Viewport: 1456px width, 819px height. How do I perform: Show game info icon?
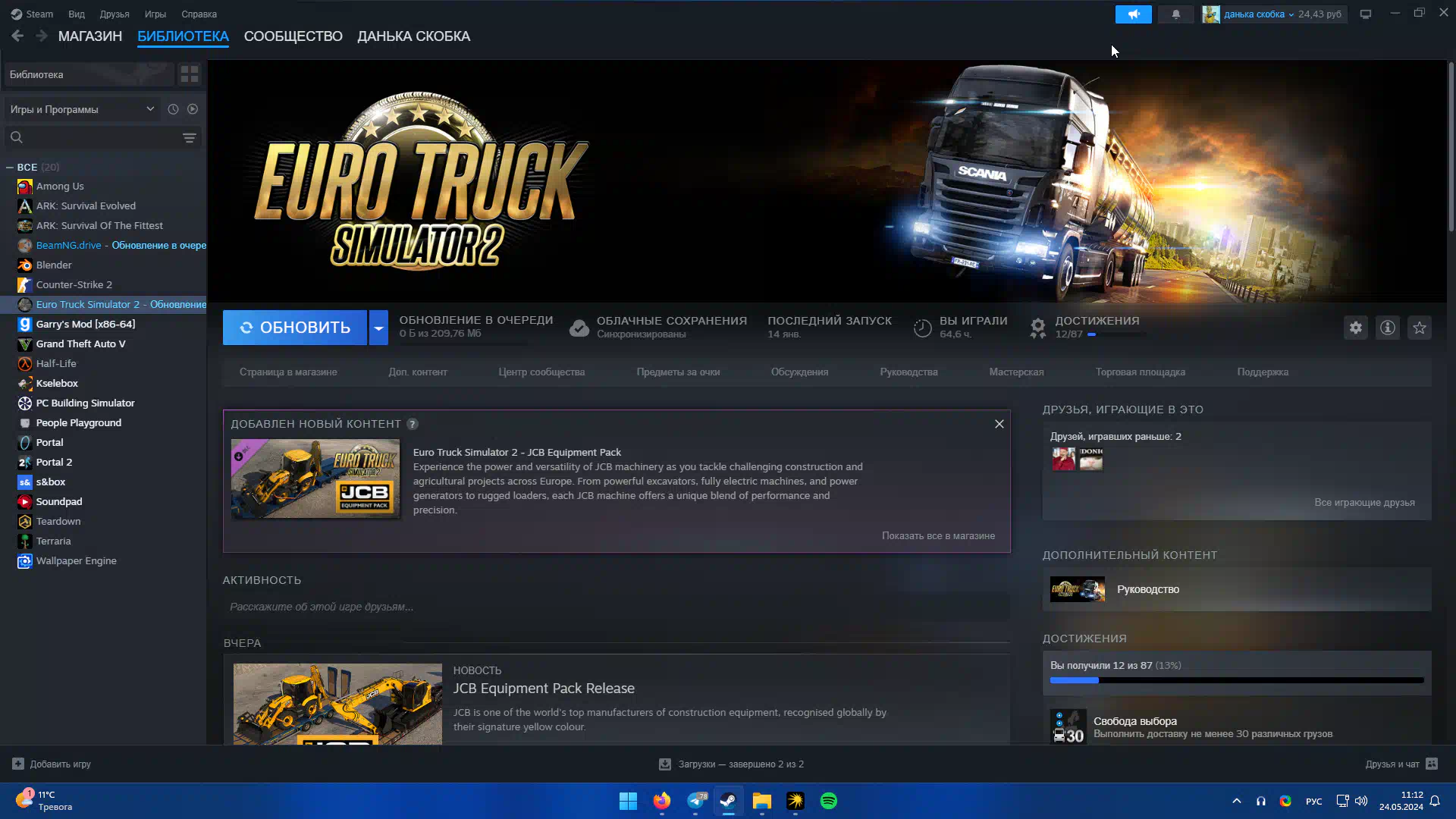click(1387, 328)
